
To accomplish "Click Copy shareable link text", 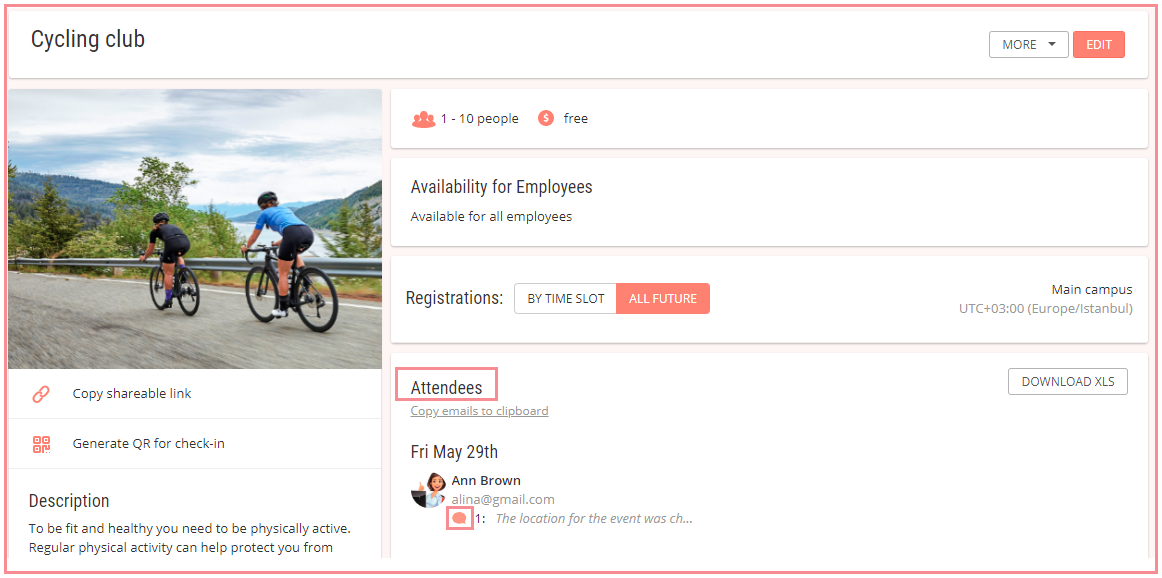I will coord(132,393).
